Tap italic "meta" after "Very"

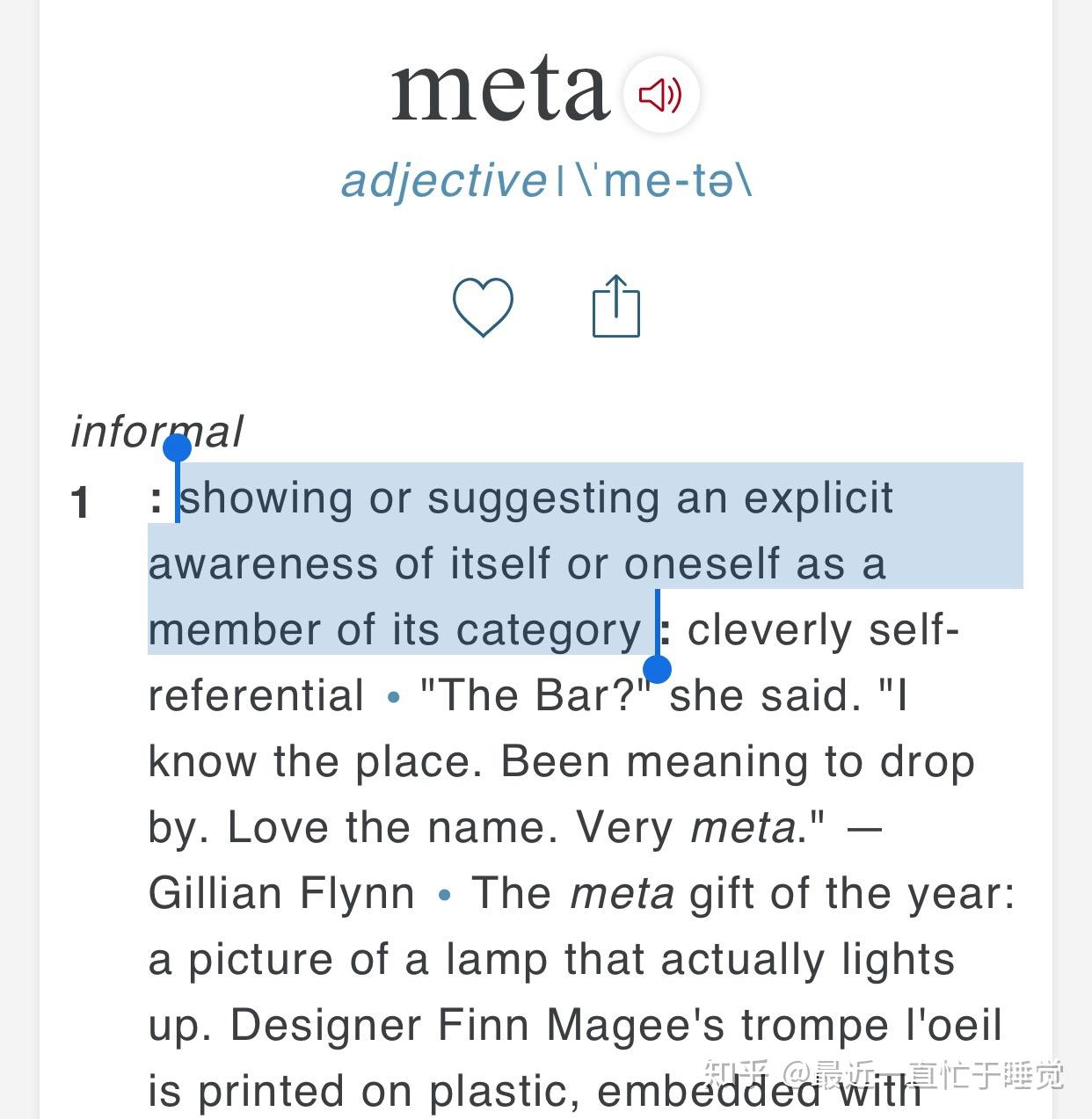[x=743, y=827]
